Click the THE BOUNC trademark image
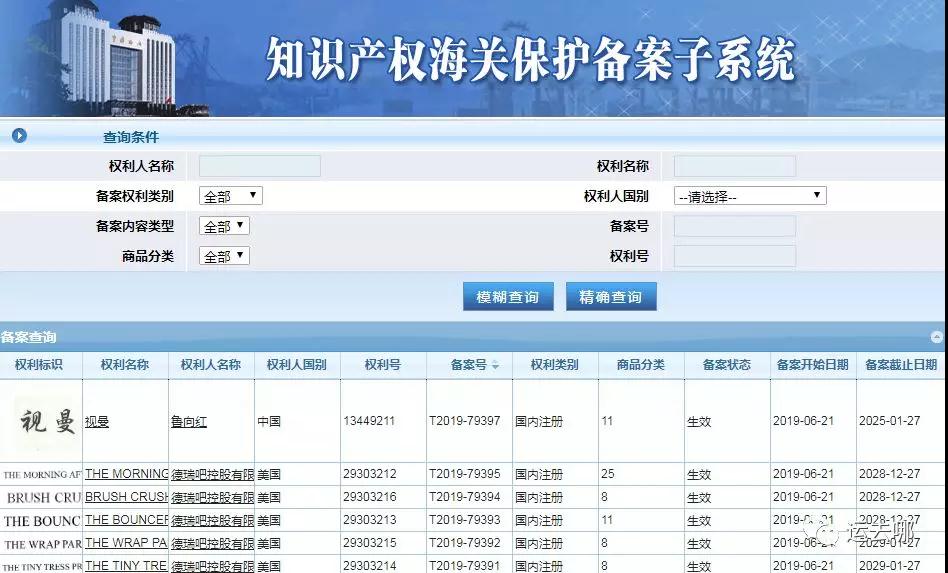 (42, 520)
